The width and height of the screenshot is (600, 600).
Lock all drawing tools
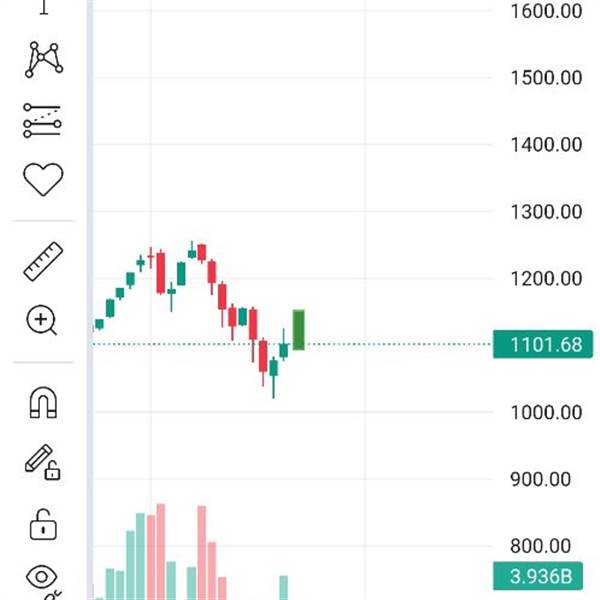coord(43,521)
